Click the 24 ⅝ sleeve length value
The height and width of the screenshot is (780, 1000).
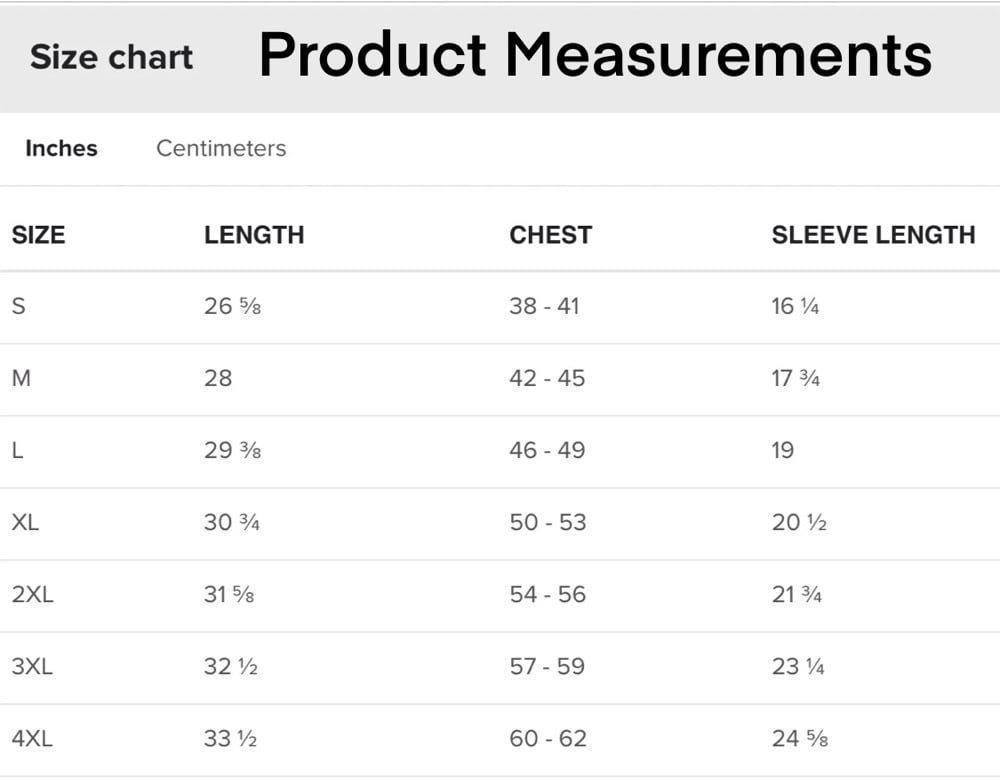[800, 739]
